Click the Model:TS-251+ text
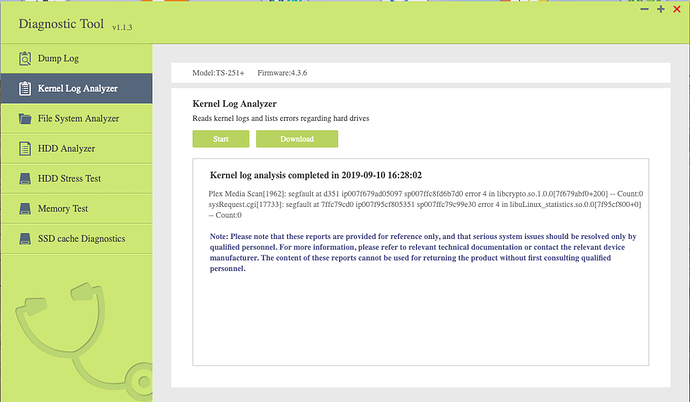The height and width of the screenshot is (402, 690). tap(218, 73)
